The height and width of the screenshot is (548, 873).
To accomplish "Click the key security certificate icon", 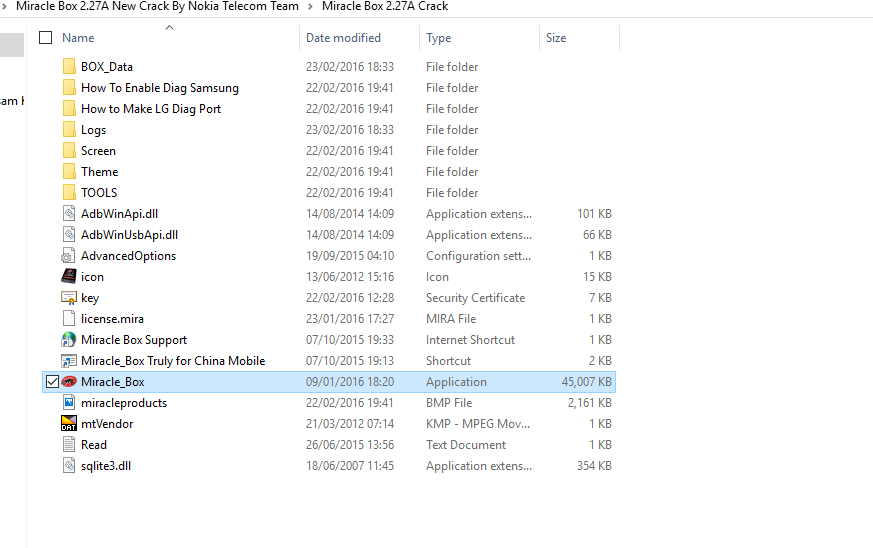I will click(68, 297).
